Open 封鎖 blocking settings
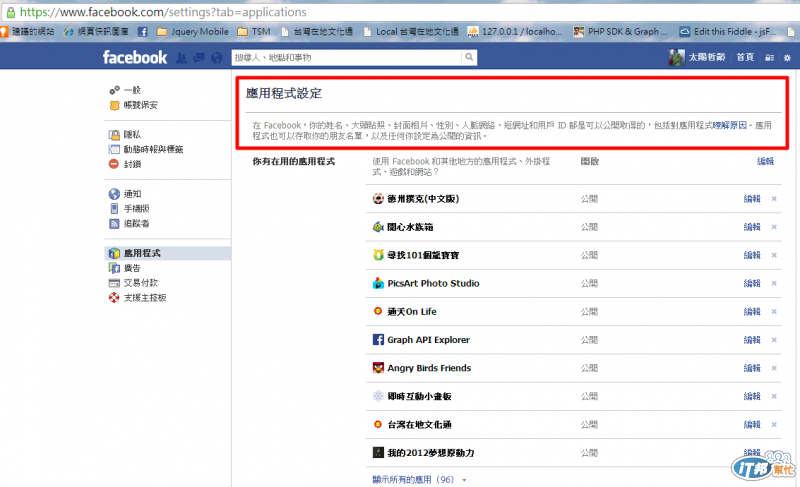 point(132,164)
